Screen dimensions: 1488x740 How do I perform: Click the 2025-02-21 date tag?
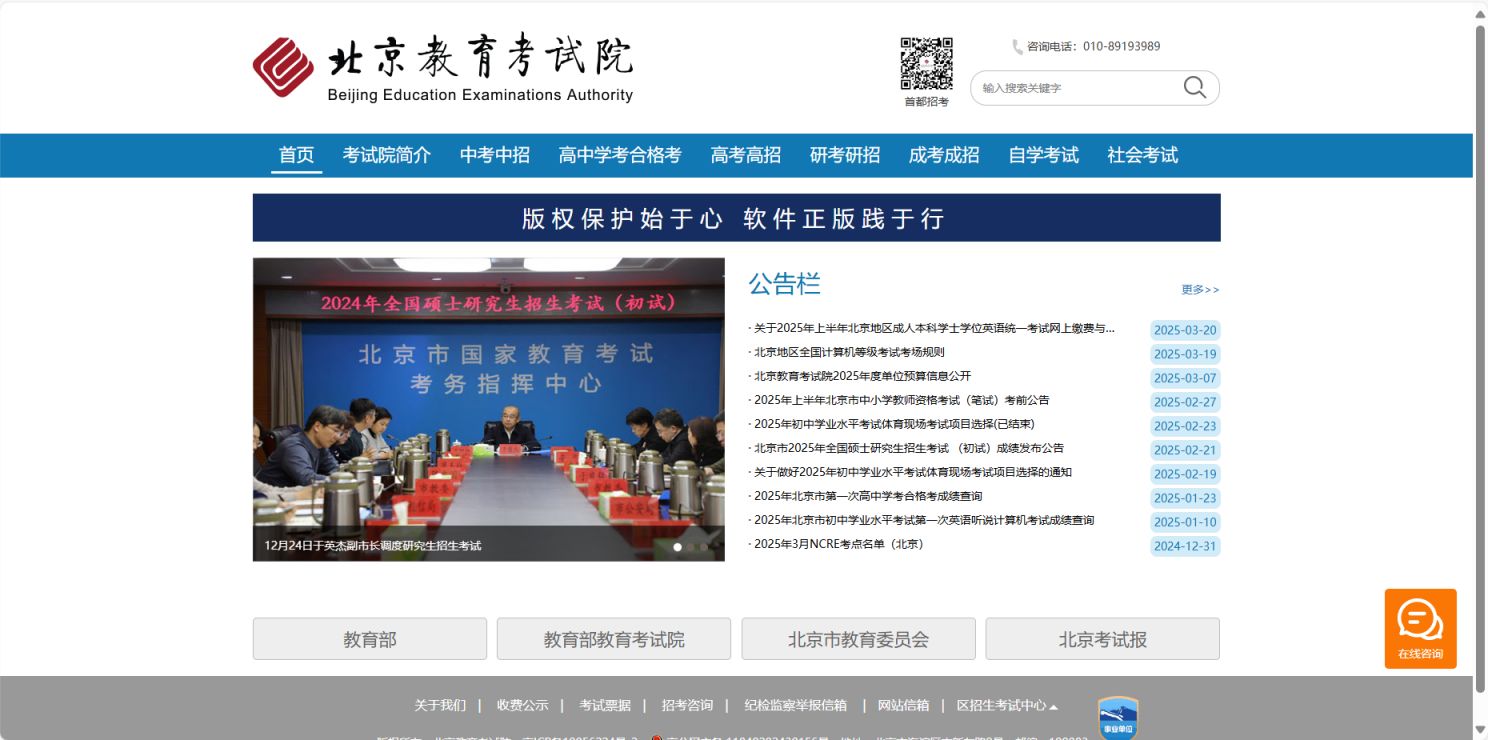(1185, 451)
